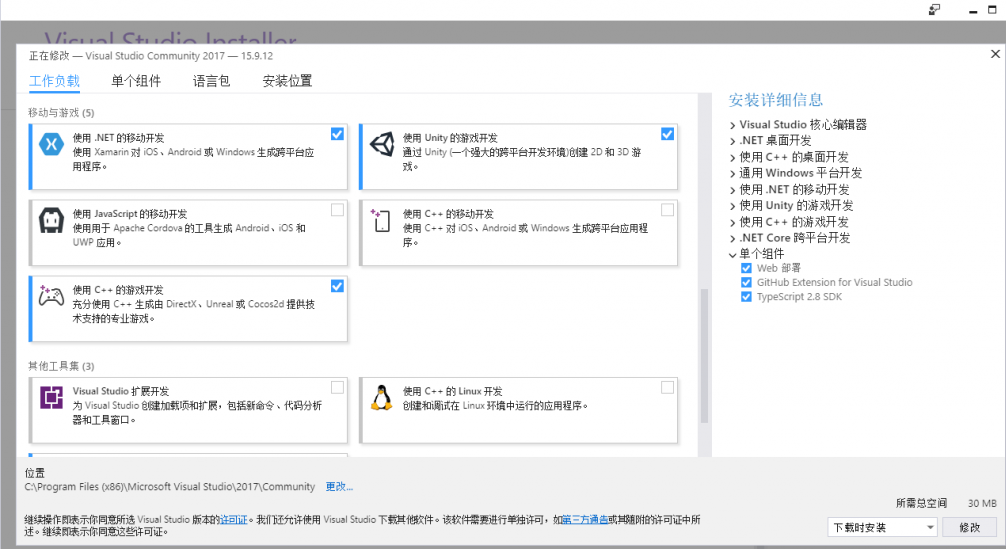Viewport: 1006px width, 549px height.
Task: Click the 其他工具集 (3) section heading
Action: point(61,366)
